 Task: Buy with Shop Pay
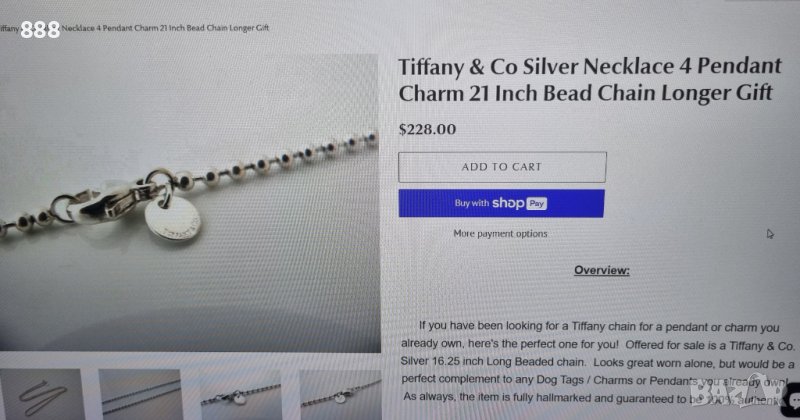501,203
